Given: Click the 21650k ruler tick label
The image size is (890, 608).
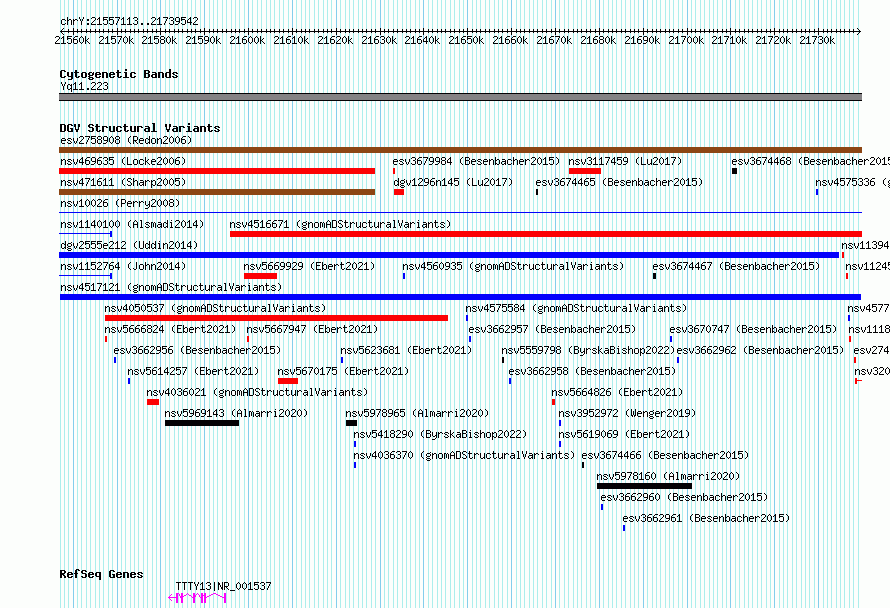Looking at the screenshot, I should 466,40.
